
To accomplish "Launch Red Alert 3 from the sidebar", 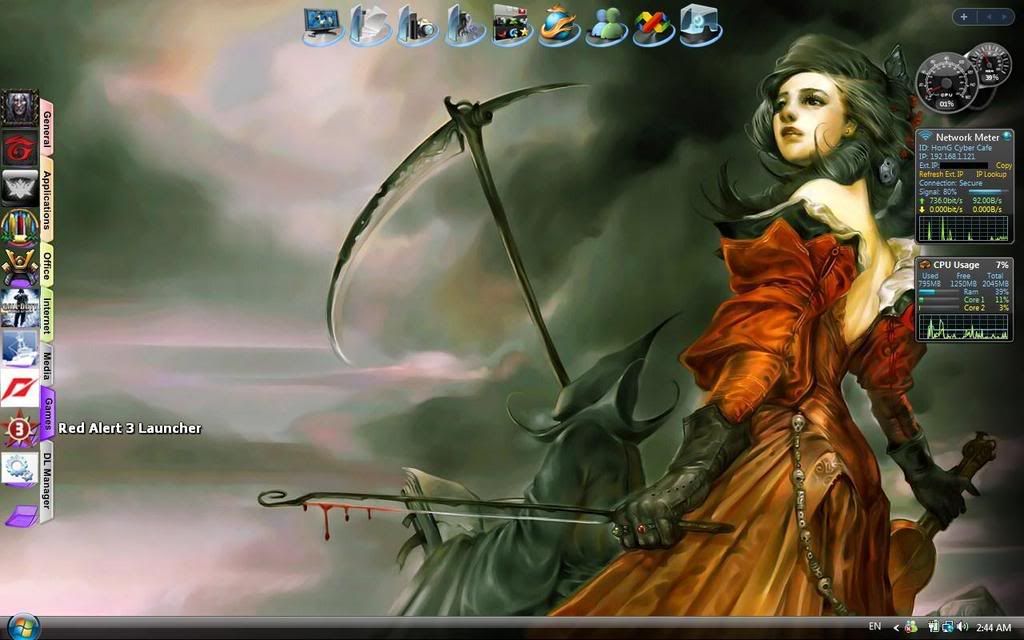I will click(20, 428).
